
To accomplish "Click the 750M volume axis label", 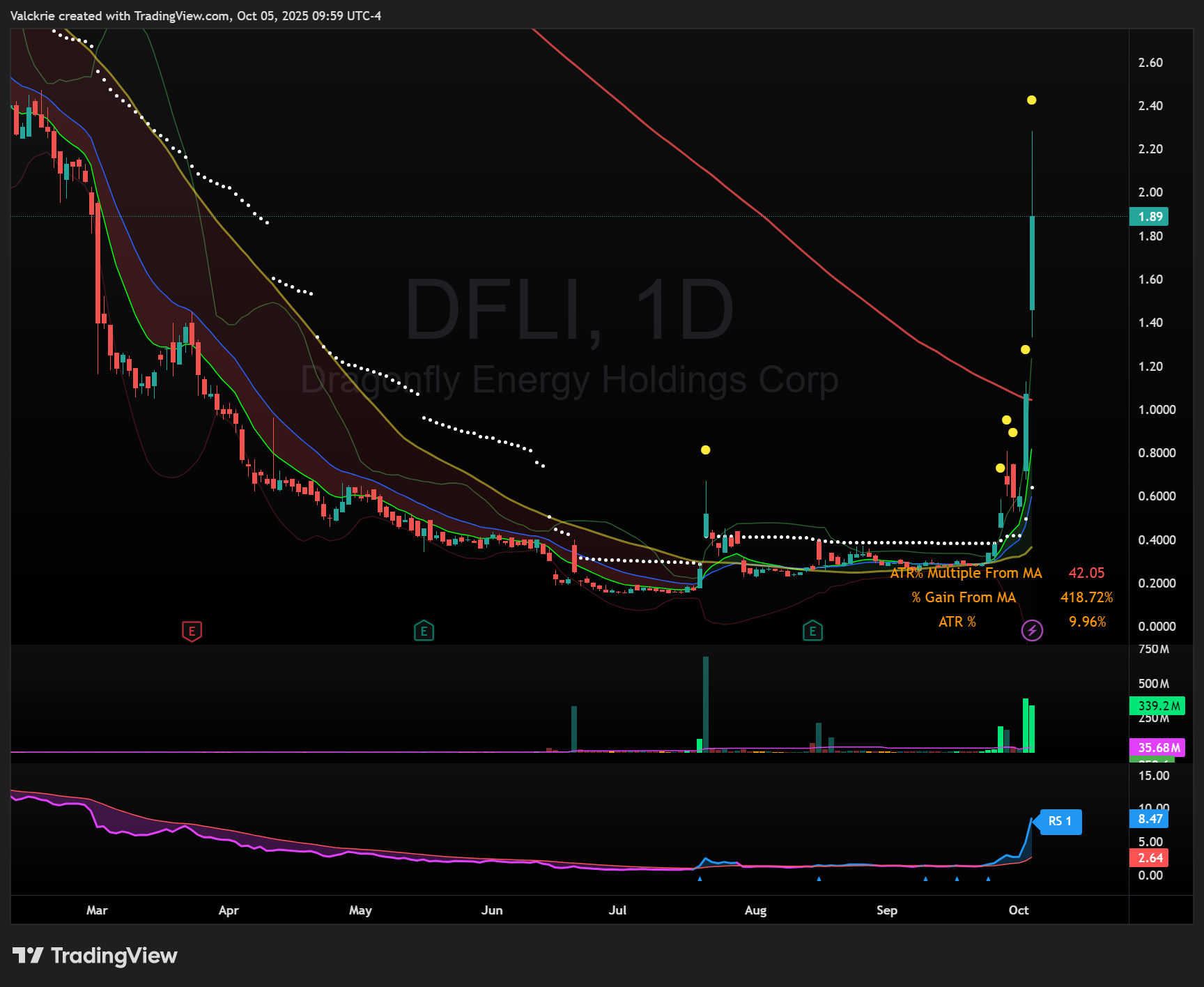I will coord(1154,650).
